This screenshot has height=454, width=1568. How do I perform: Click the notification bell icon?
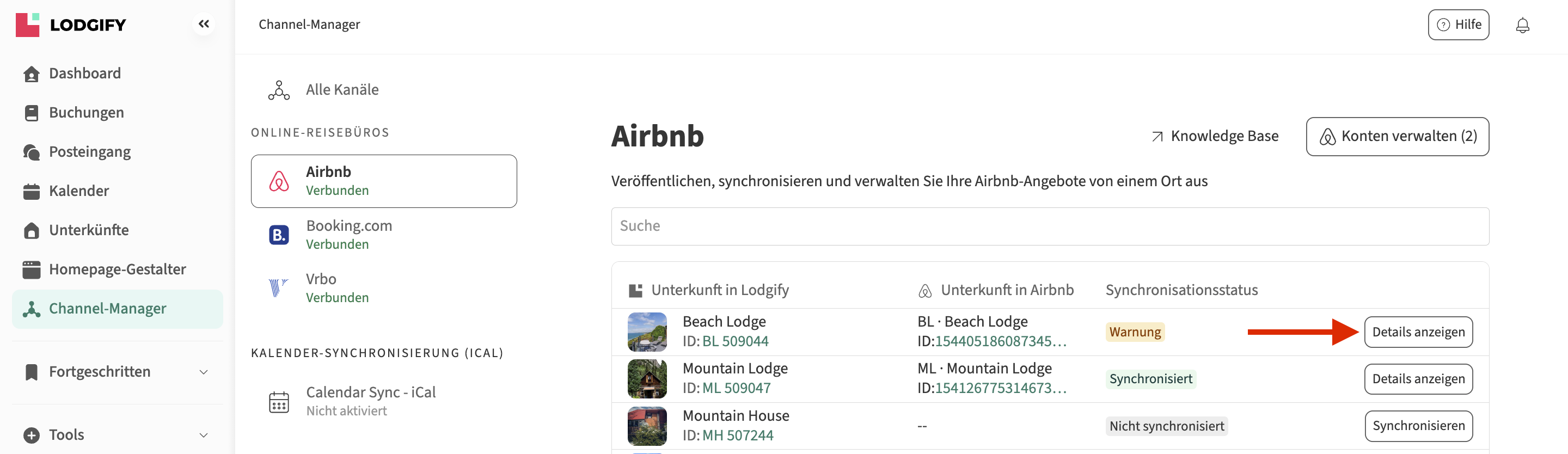click(1522, 25)
